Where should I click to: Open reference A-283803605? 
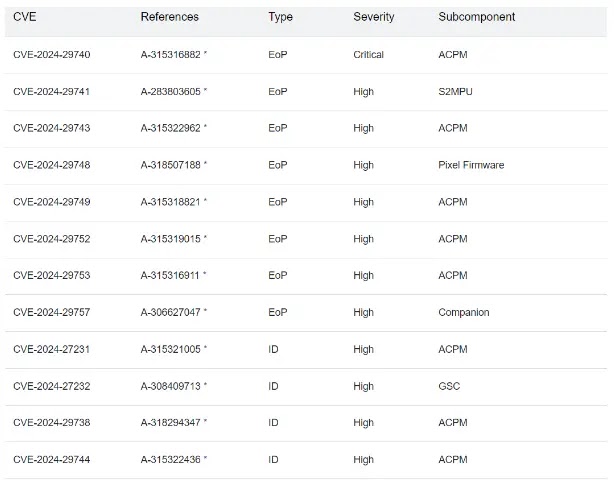point(171,92)
